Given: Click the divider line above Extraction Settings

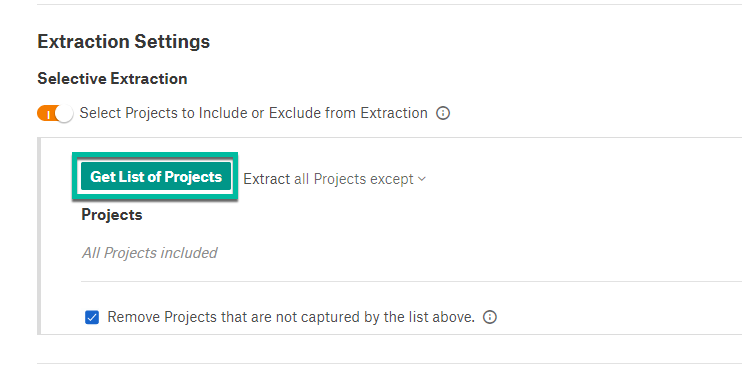Looking at the screenshot, I should coord(389,5).
